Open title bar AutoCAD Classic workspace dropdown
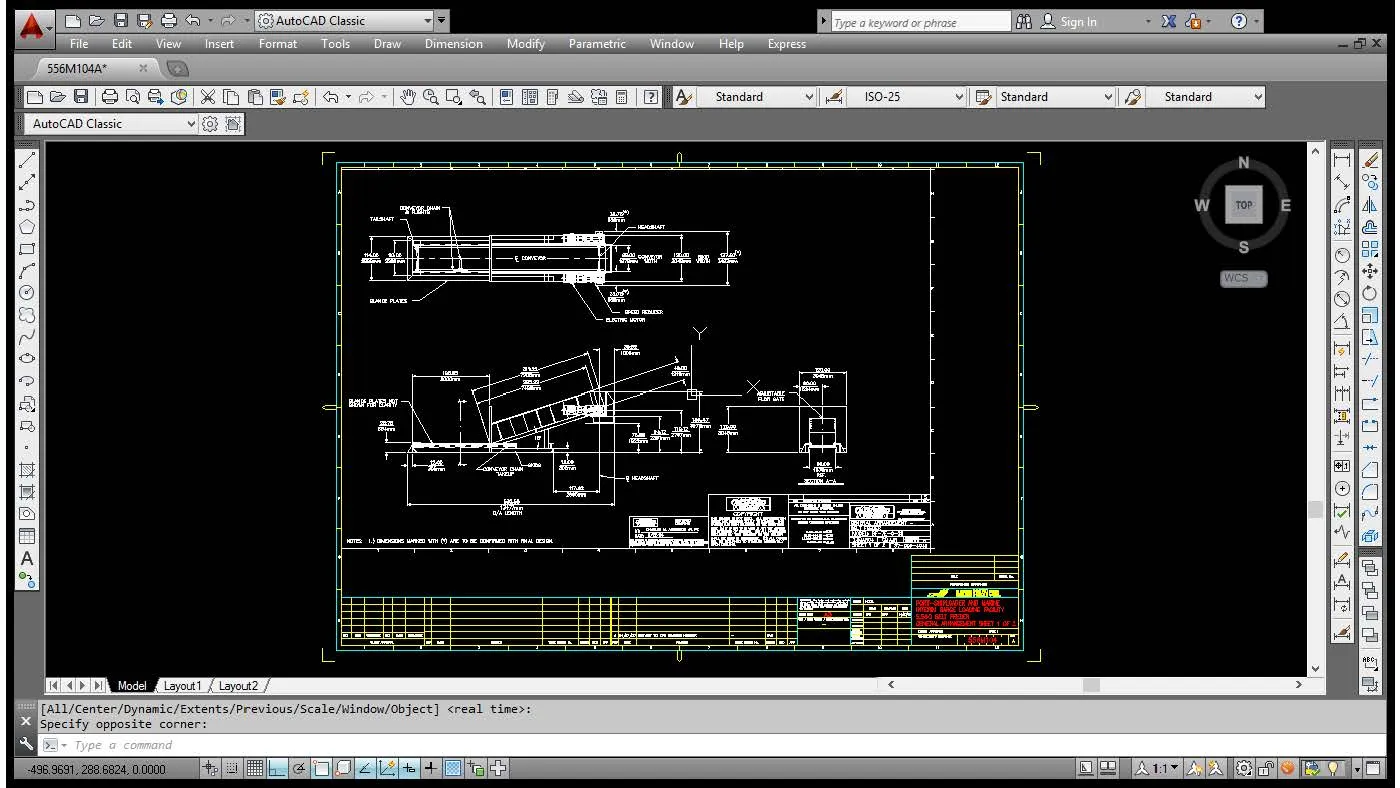This screenshot has width=1400, height=788. click(x=344, y=20)
